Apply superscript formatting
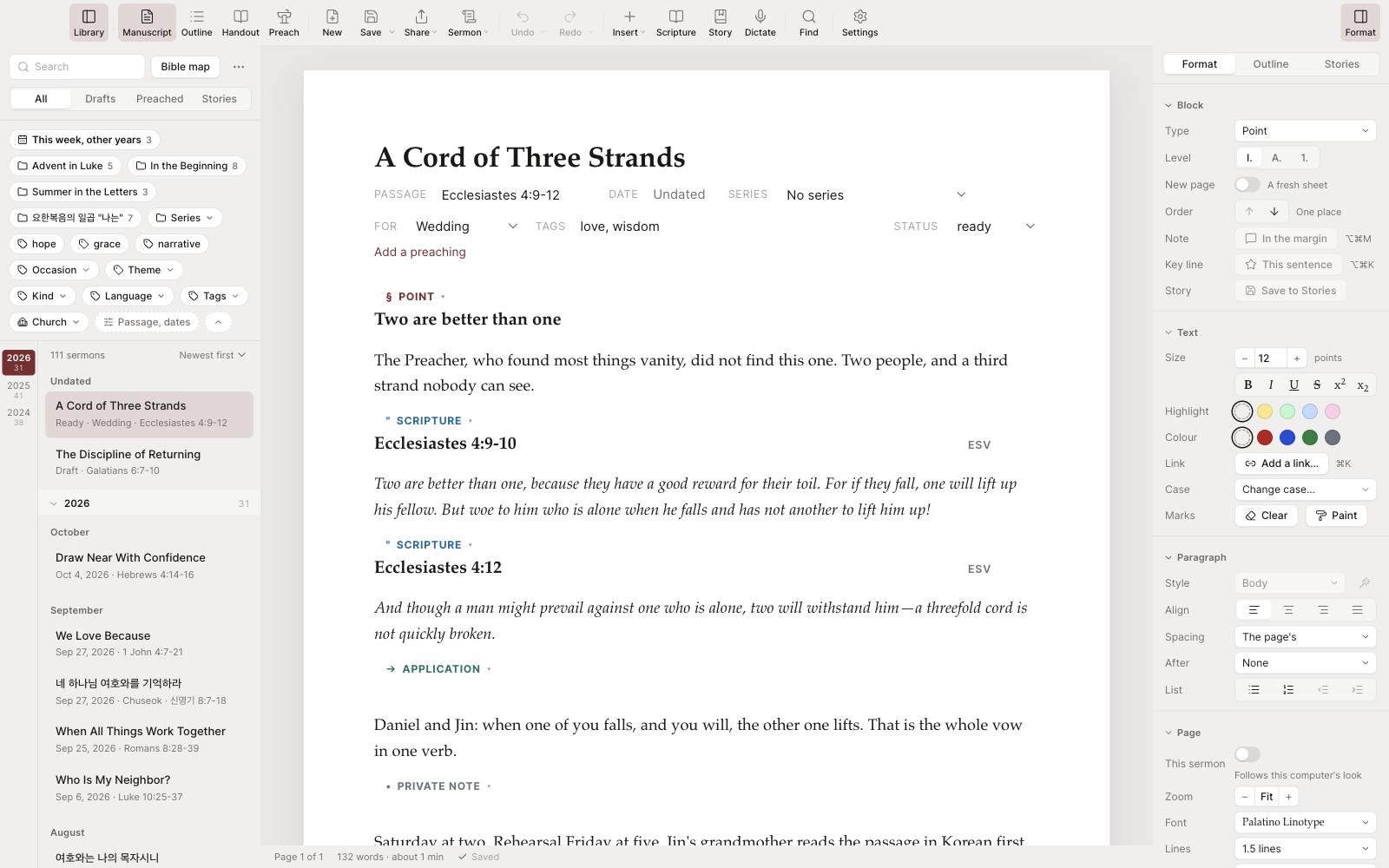 pyautogui.click(x=1340, y=385)
